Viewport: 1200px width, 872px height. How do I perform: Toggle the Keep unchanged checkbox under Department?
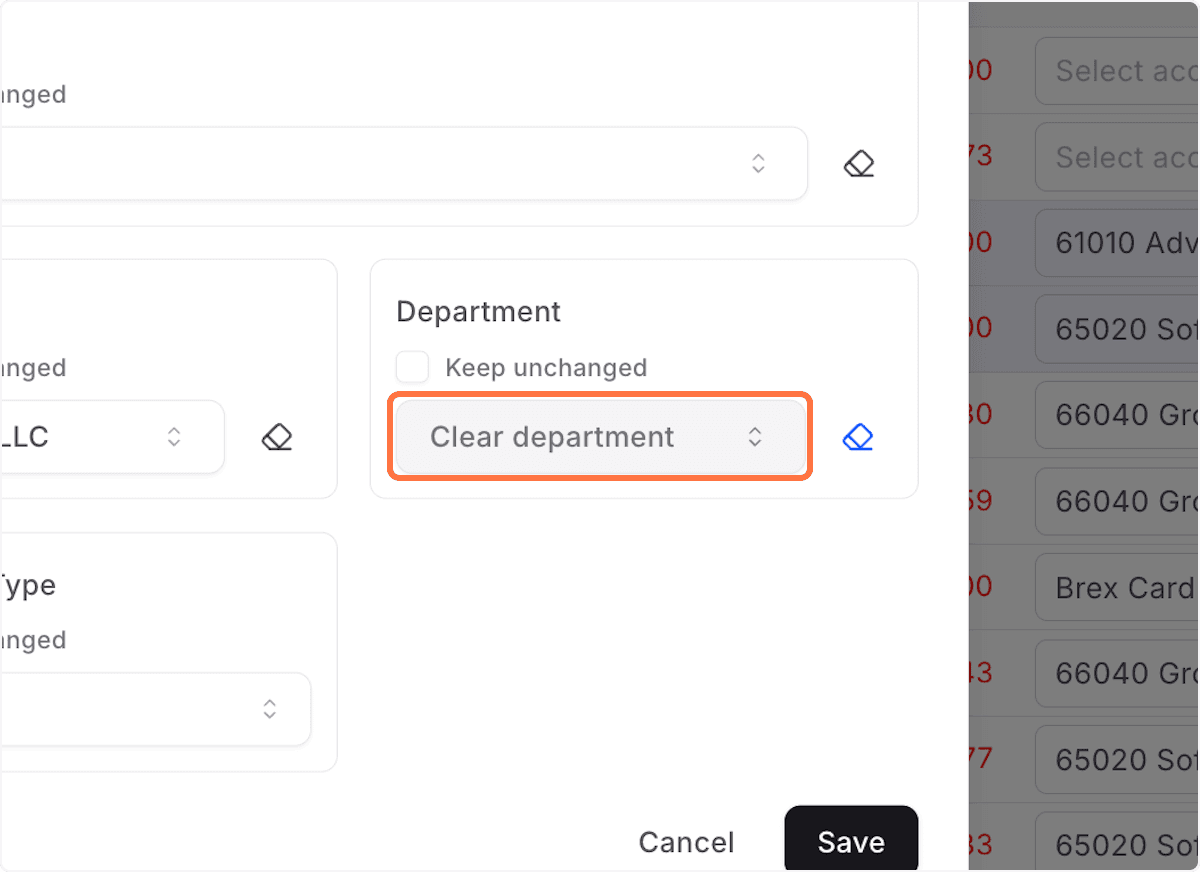(412, 367)
